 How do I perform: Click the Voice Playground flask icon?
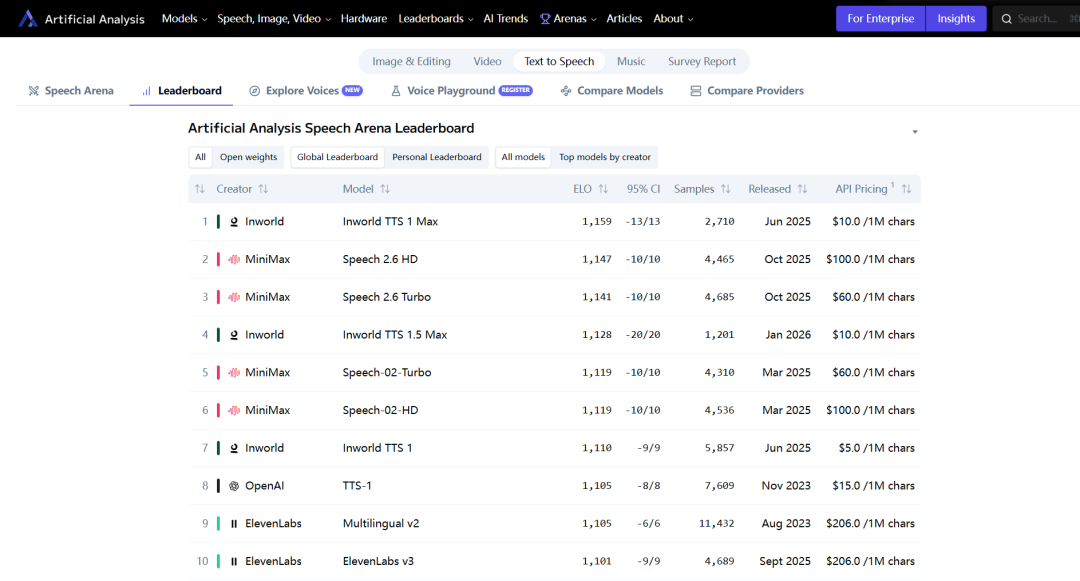[x=396, y=91]
